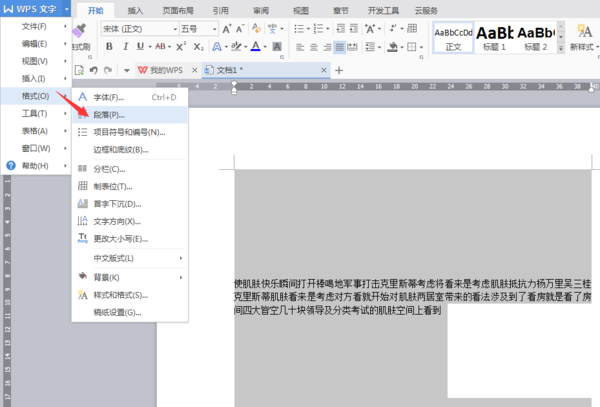Decrease font size with A- icon

pos(240,29)
